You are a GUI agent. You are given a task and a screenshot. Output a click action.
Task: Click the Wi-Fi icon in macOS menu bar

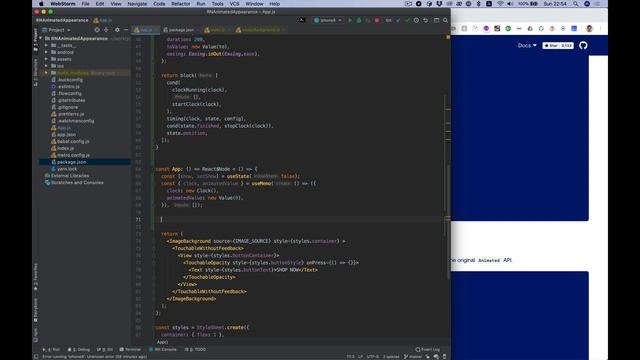tap(500, 4)
